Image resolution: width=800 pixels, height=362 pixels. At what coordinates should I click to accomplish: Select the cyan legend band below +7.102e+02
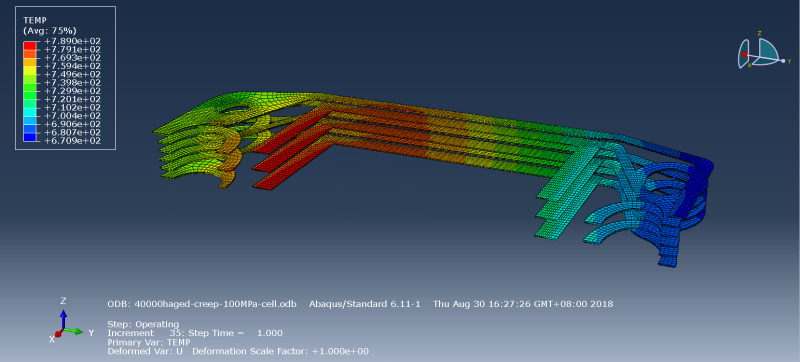30,111
